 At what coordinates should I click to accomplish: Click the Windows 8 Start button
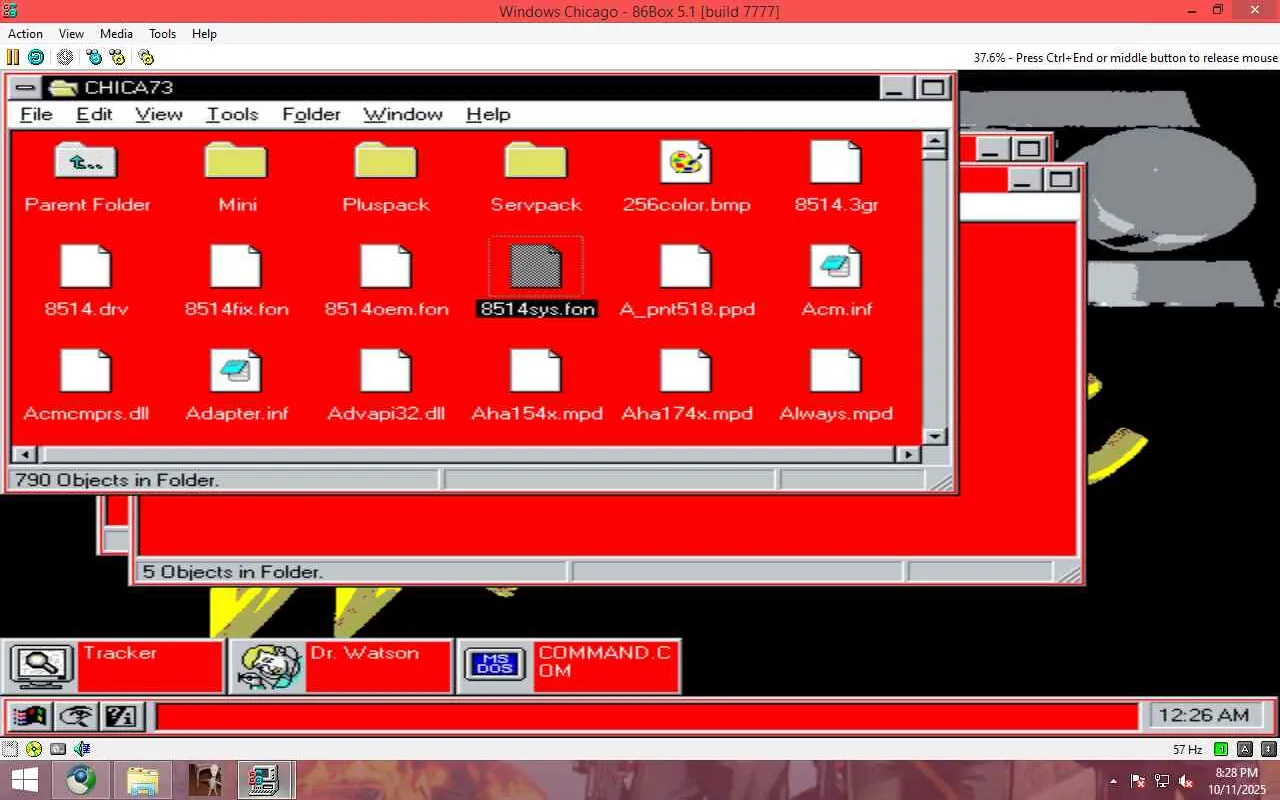point(24,780)
